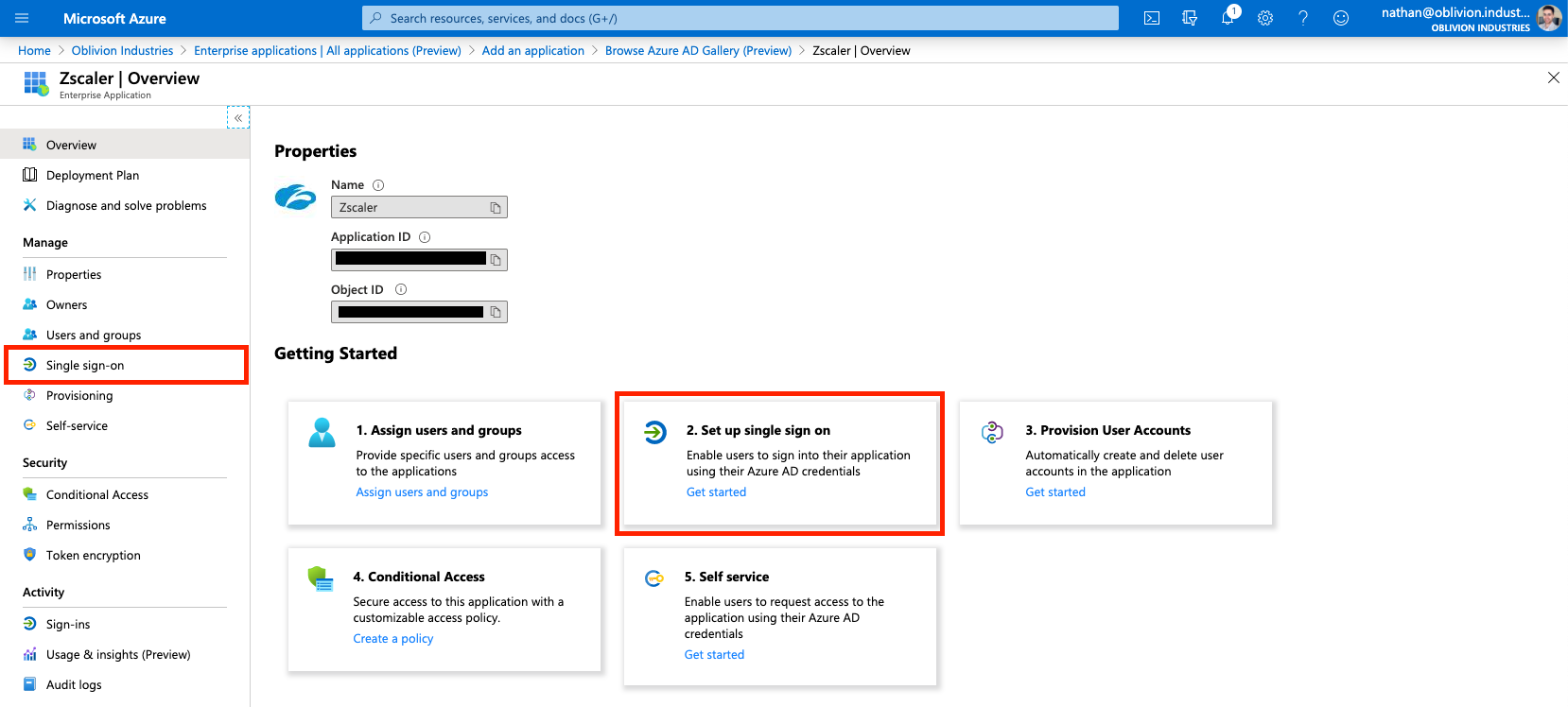Open the hamburger portal menu
The height and width of the screenshot is (707, 1568).
point(22,18)
